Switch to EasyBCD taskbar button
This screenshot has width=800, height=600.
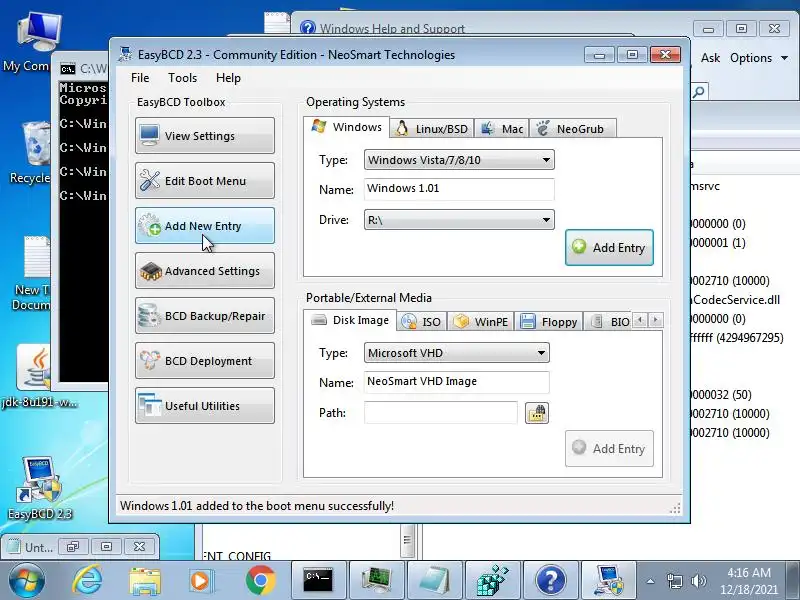click(x=609, y=580)
